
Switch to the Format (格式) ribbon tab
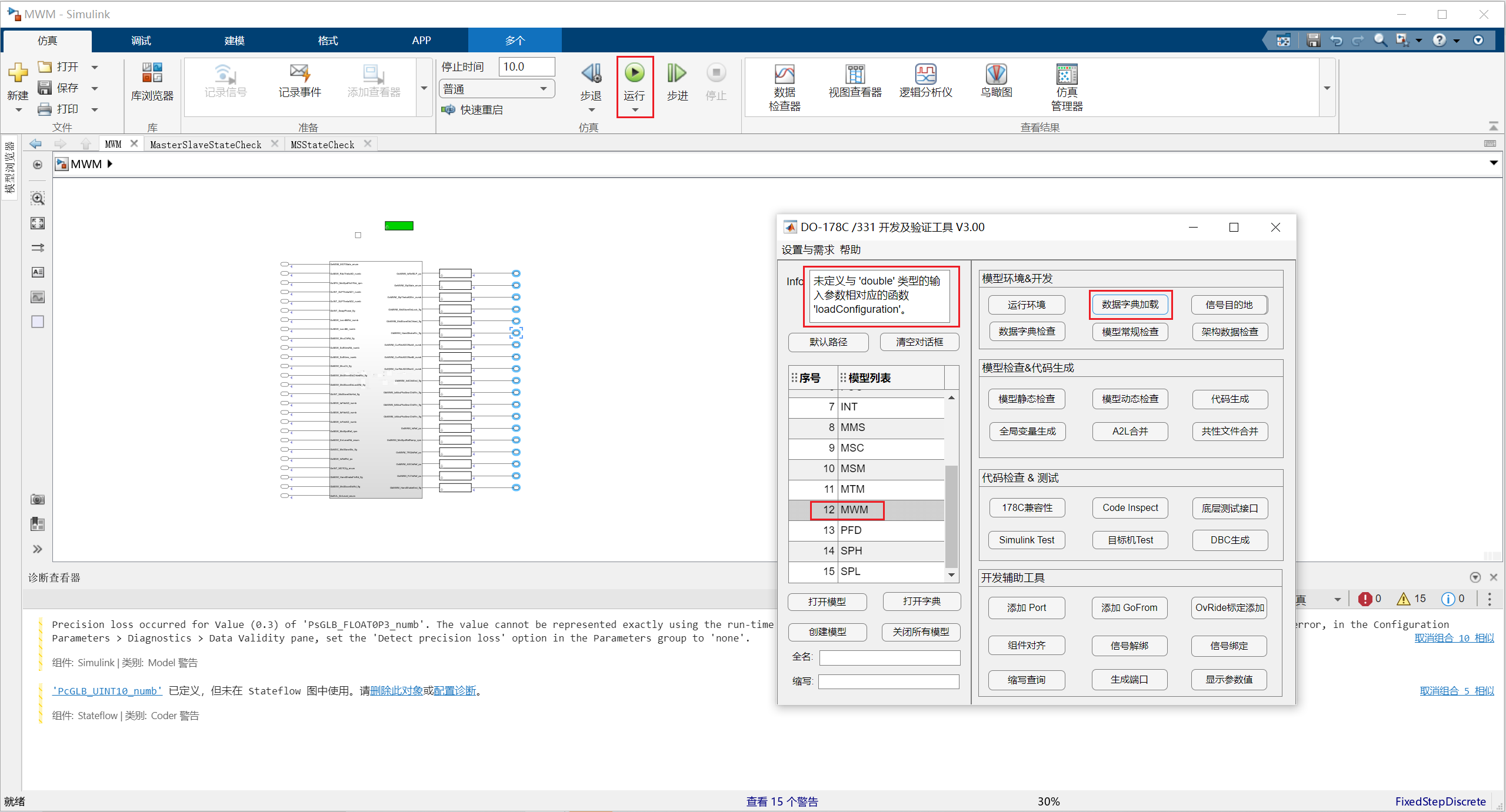(328, 41)
